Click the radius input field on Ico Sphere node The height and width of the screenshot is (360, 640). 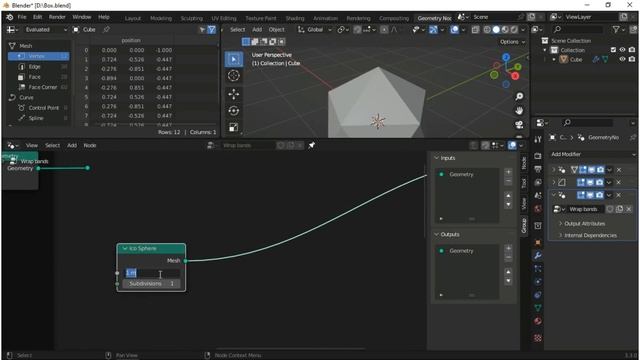pyautogui.click(x=151, y=273)
